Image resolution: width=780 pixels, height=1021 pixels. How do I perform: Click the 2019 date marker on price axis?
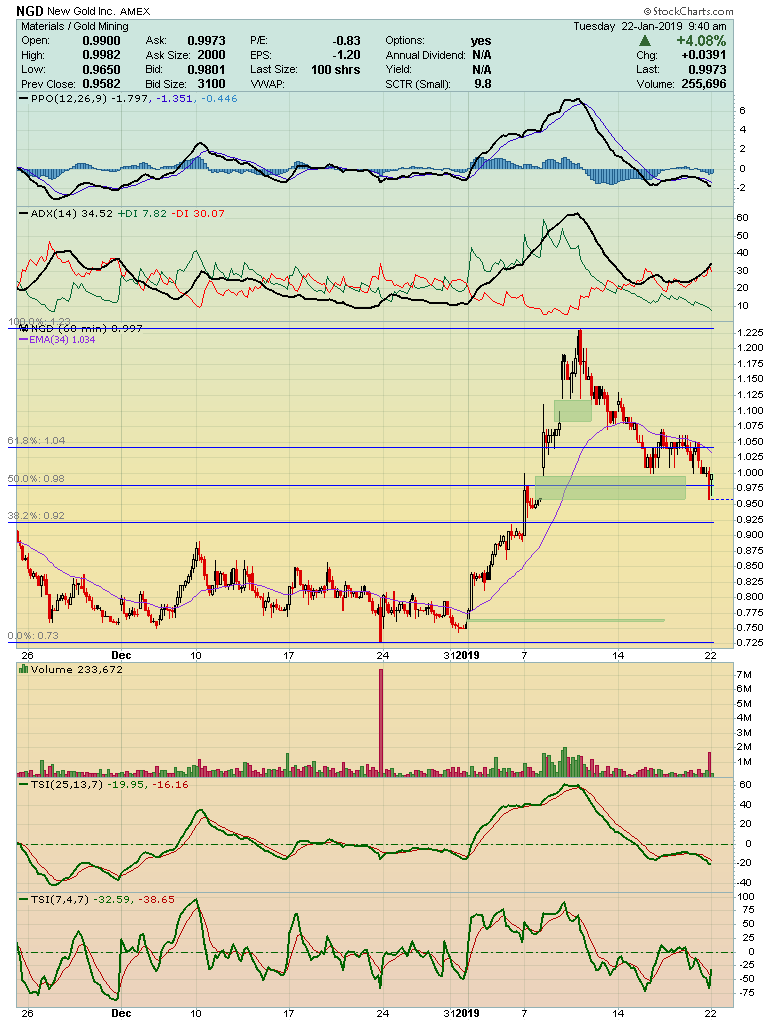(467, 655)
